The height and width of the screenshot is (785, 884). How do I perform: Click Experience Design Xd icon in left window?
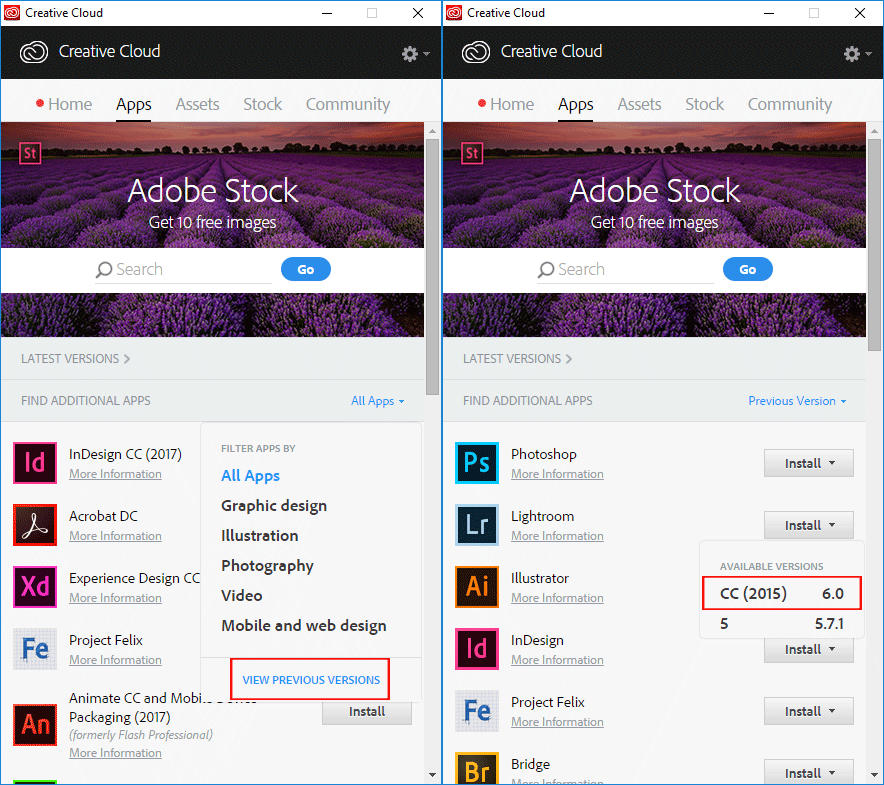[35, 587]
